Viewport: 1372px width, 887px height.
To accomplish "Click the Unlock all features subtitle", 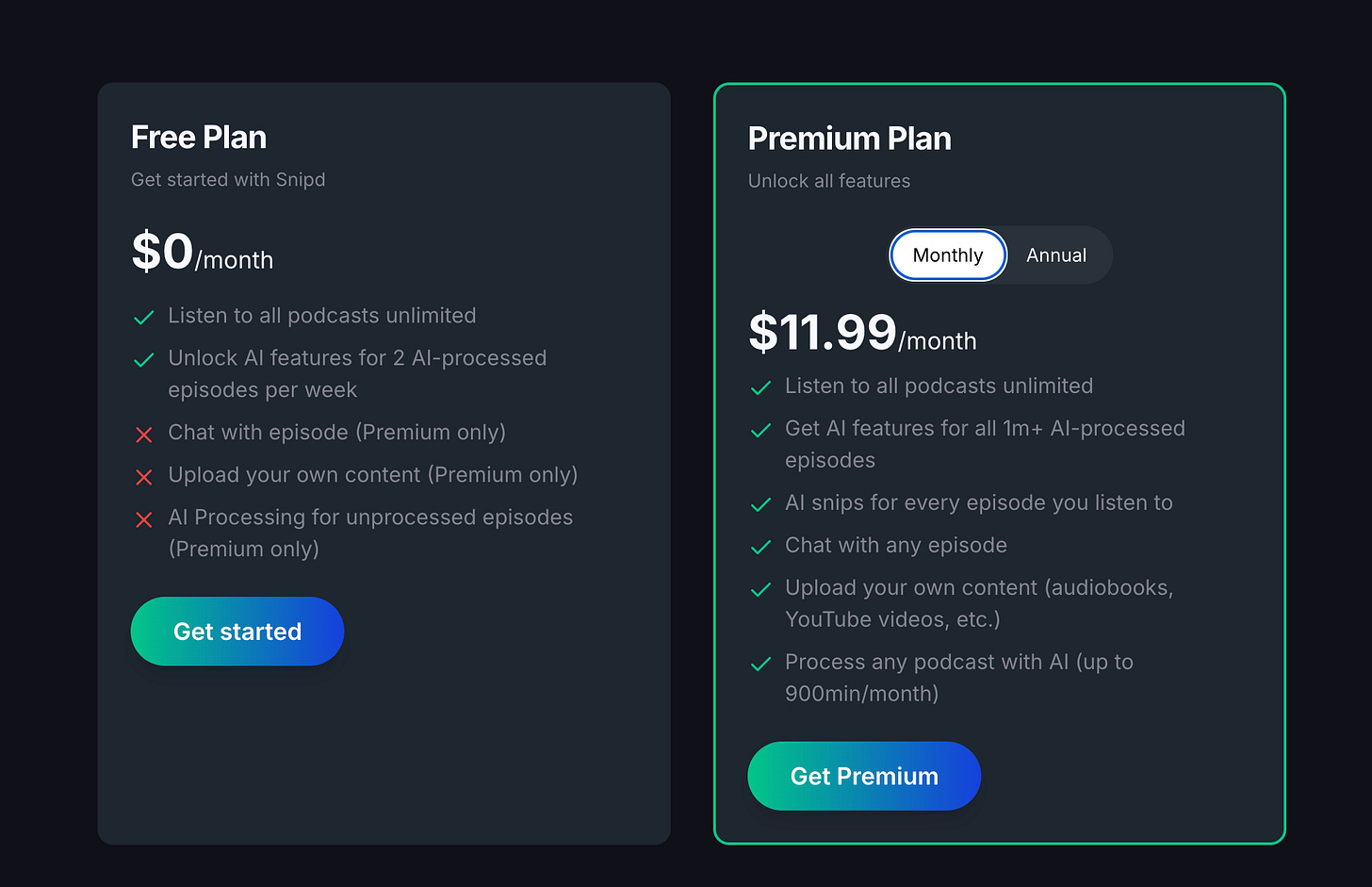I will click(829, 181).
